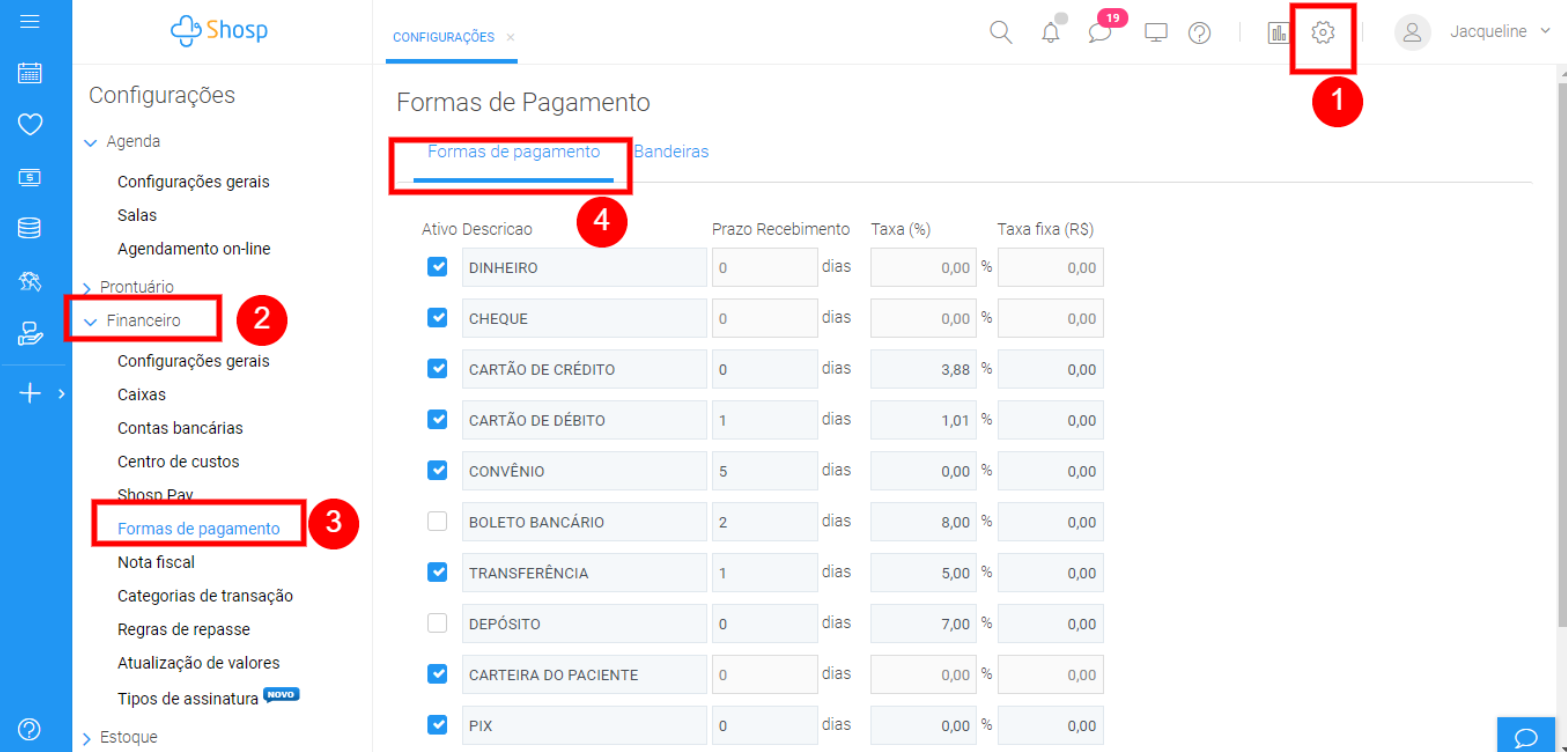Screen dimensions: 1567x752
Task: Open chat messages with 19 badge
Action: 1100,33
